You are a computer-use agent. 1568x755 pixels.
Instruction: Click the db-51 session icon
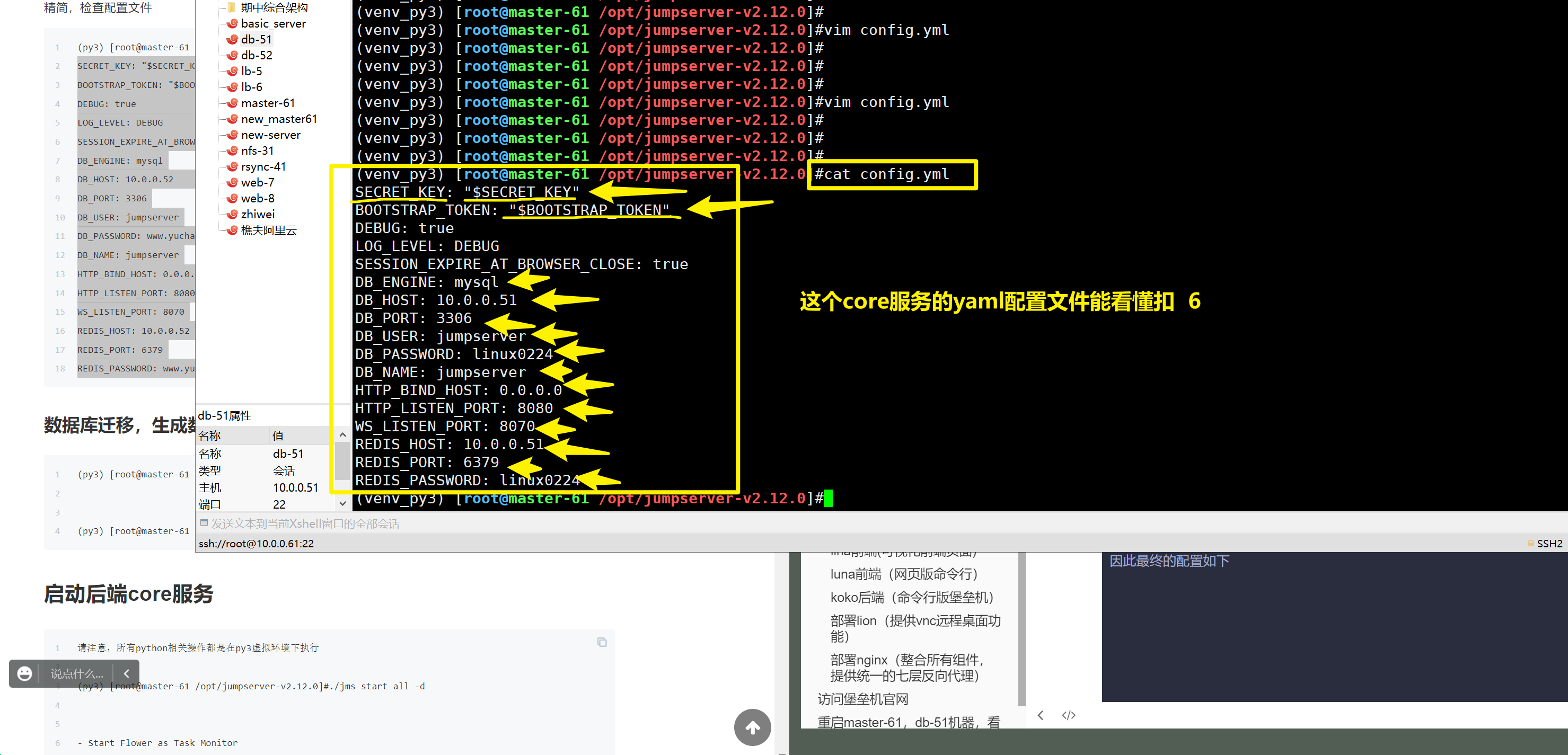[x=232, y=40]
